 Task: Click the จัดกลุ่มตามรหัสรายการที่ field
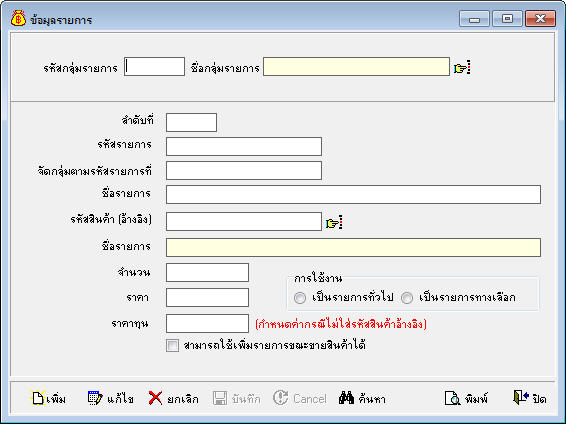244,170
